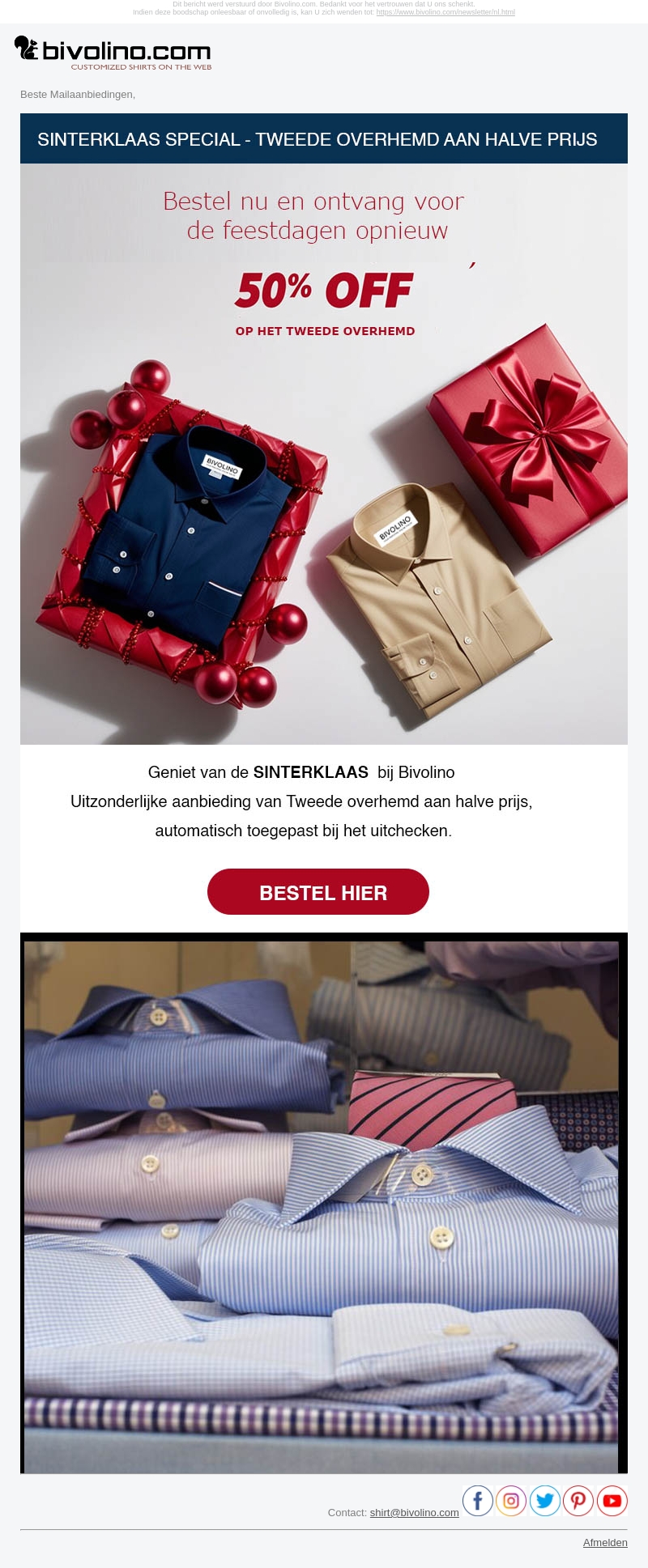This screenshot has width=648, height=1568.
Task: Click the bivolino.com header wordmark
Action: [126, 51]
